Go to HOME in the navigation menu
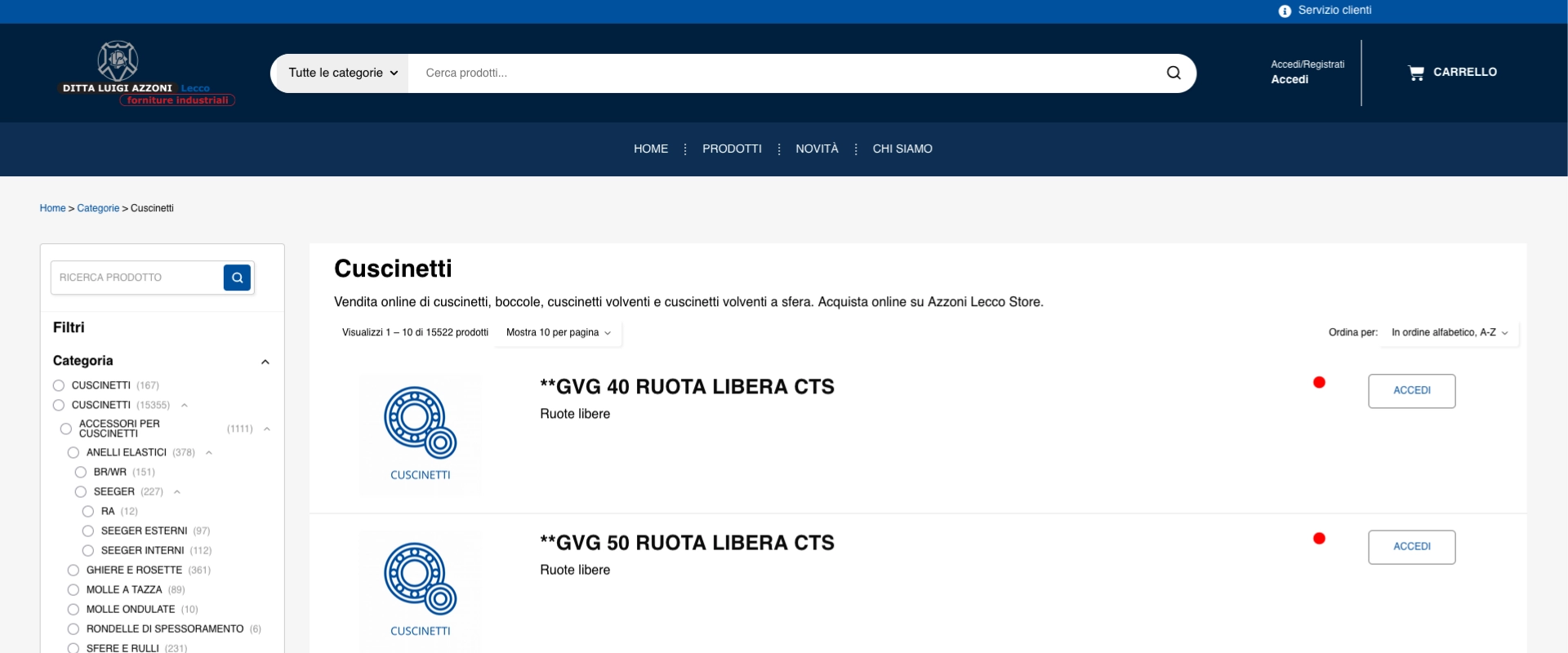The image size is (1568, 653). [651, 149]
